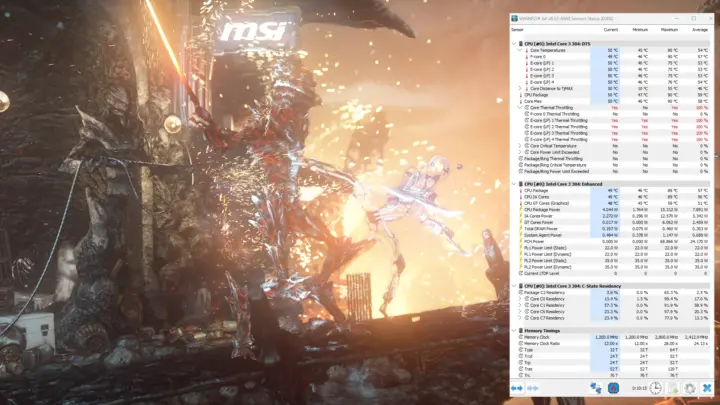The height and width of the screenshot is (405, 720).
Task: Click the 1,200.0 MHz current Memory Clock value
Action: [607, 337]
